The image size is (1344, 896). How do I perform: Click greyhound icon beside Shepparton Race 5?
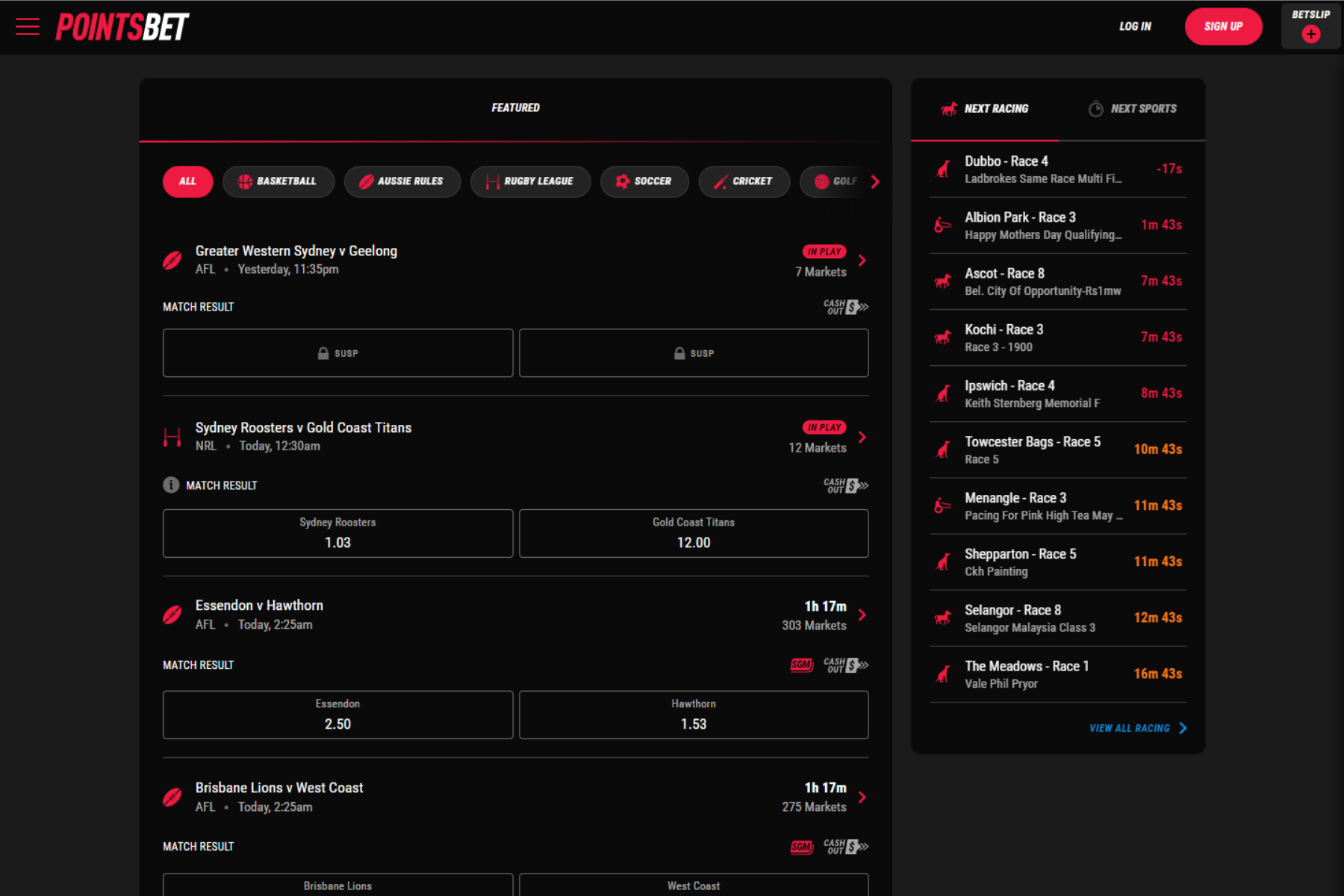[943, 561]
